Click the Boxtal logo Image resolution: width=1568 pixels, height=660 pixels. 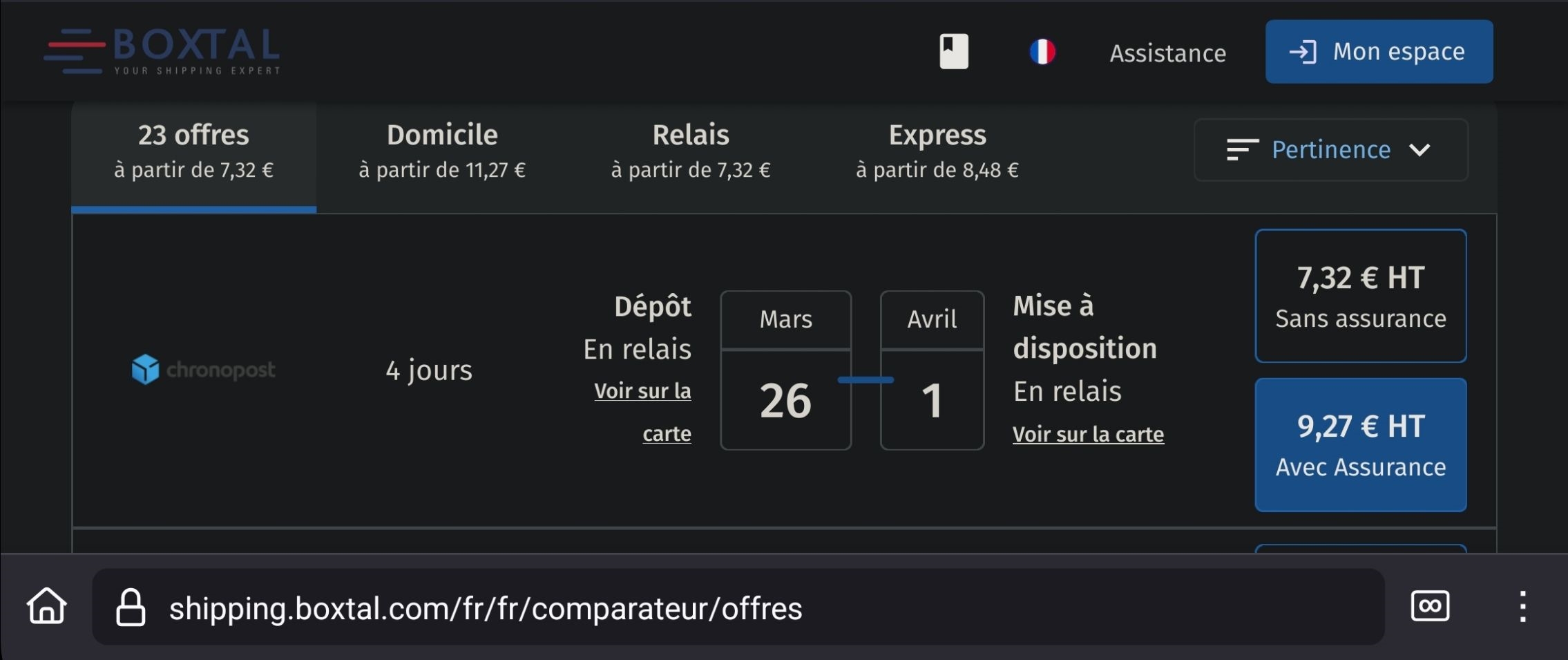(163, 51)
